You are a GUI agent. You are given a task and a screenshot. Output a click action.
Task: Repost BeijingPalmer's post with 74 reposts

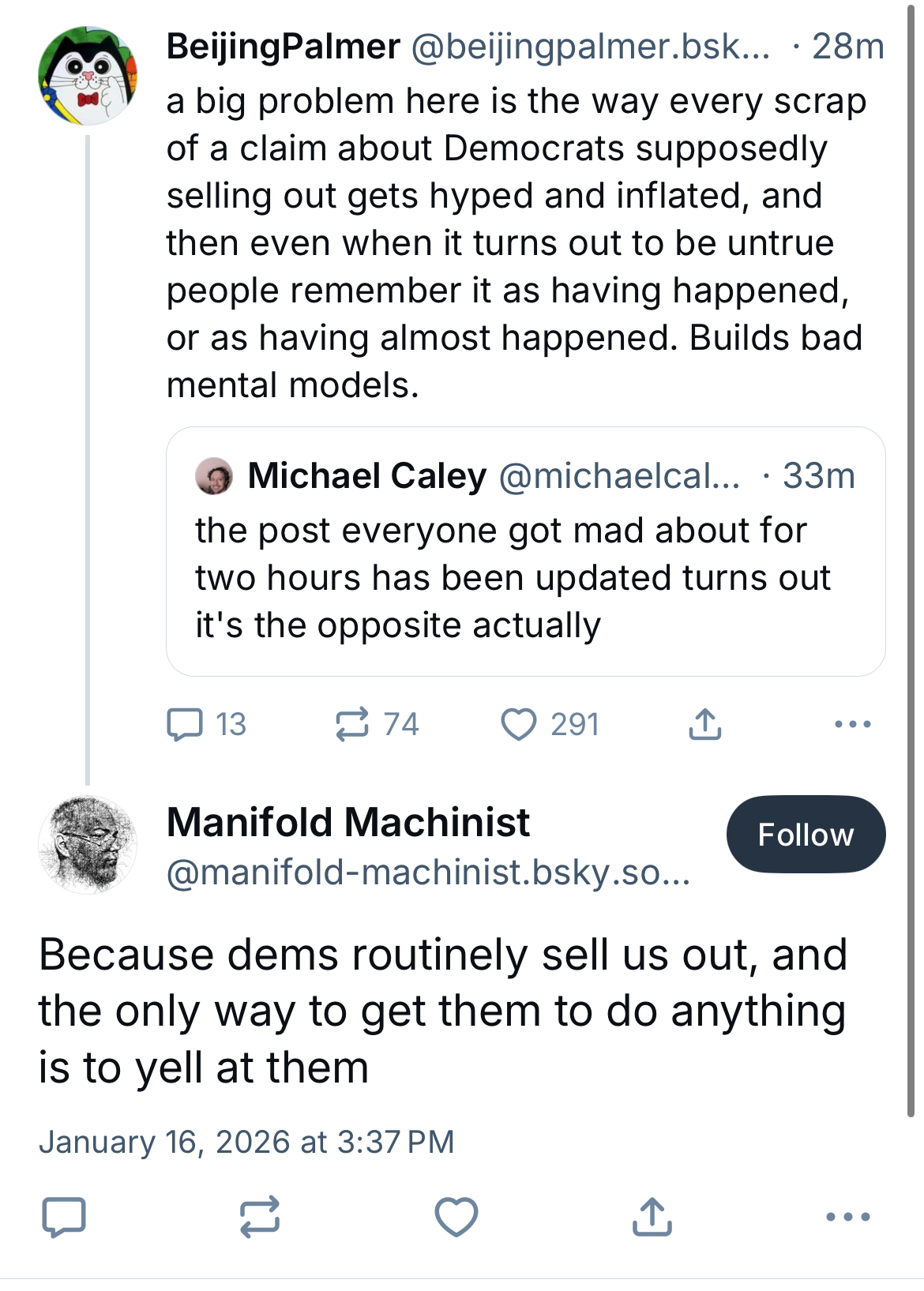(352, 724)
